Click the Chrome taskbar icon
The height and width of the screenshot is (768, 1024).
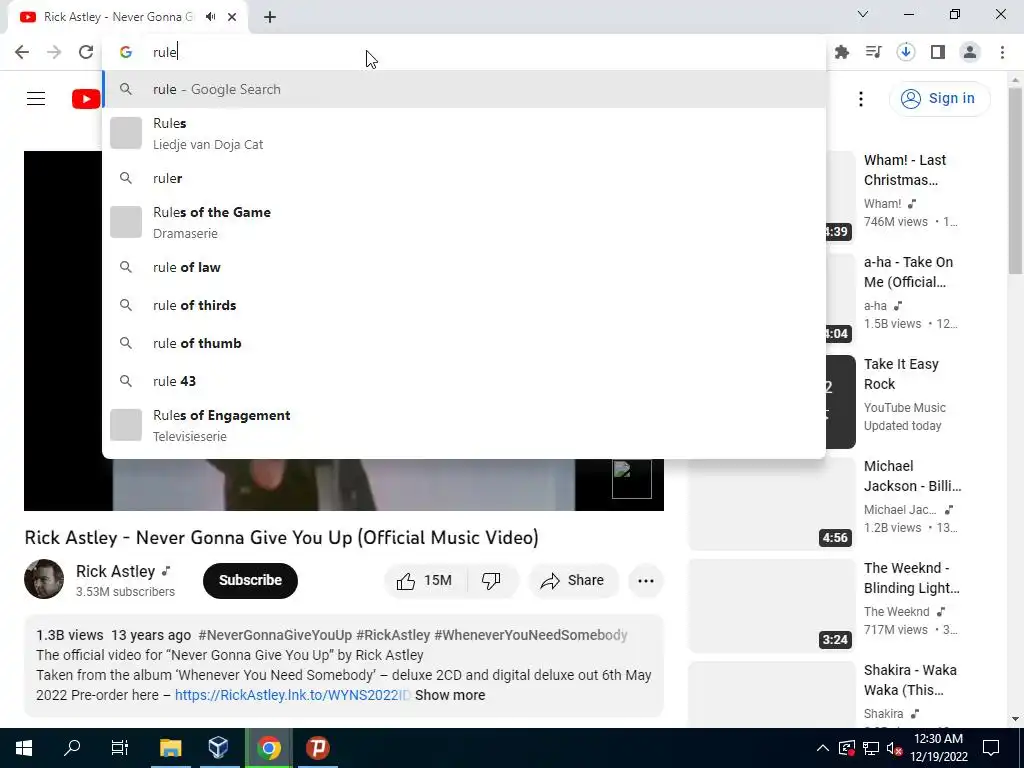tap(268, 748)
